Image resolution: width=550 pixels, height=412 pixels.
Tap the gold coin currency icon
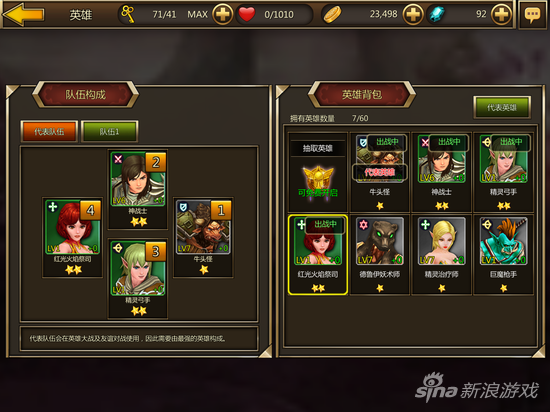click(x=332, y=14)
